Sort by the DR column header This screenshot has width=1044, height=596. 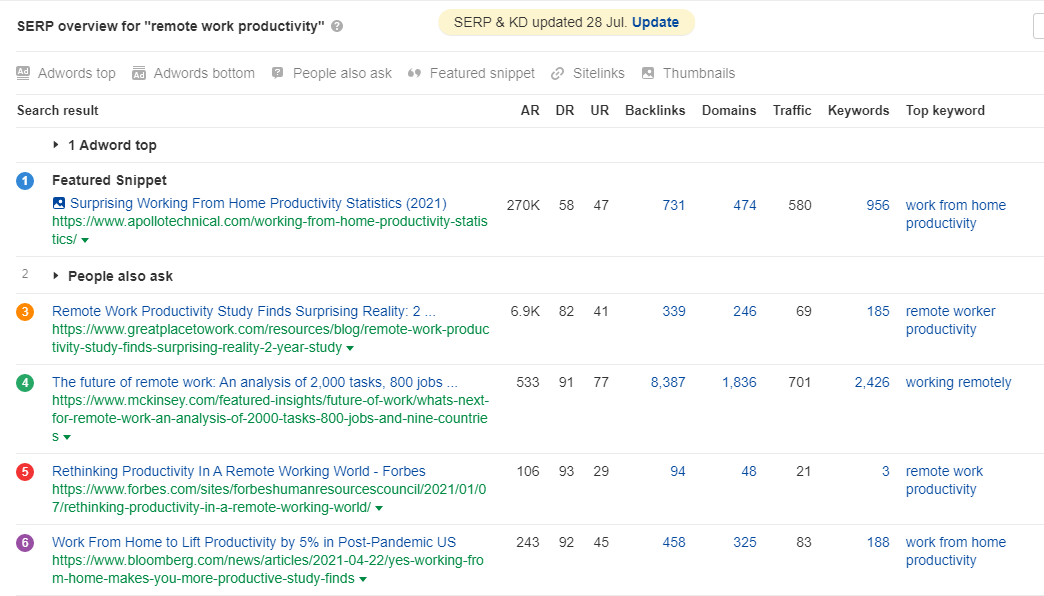tap(564, 111)
